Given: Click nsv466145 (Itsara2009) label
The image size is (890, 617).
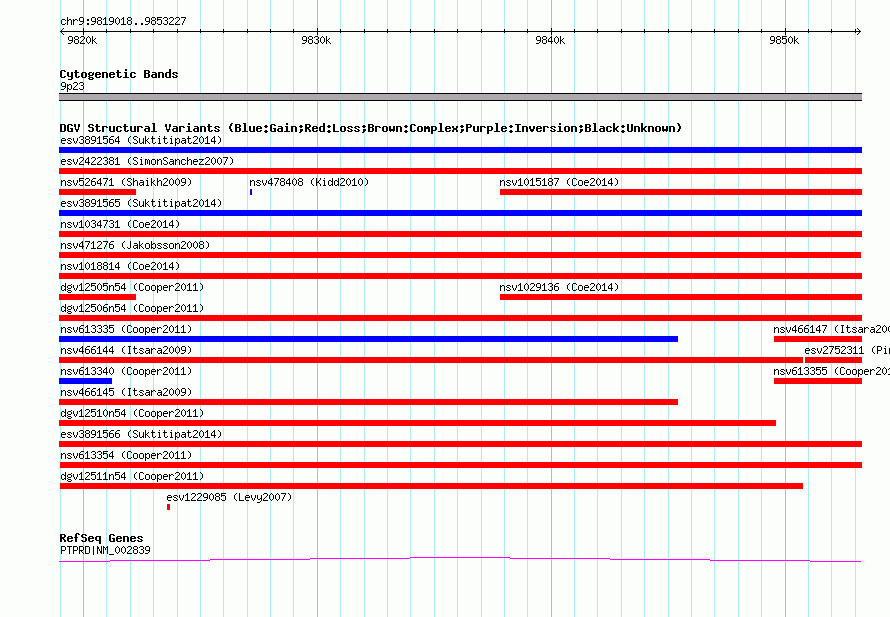Looking at the screenshot, I should click(126, 392).
